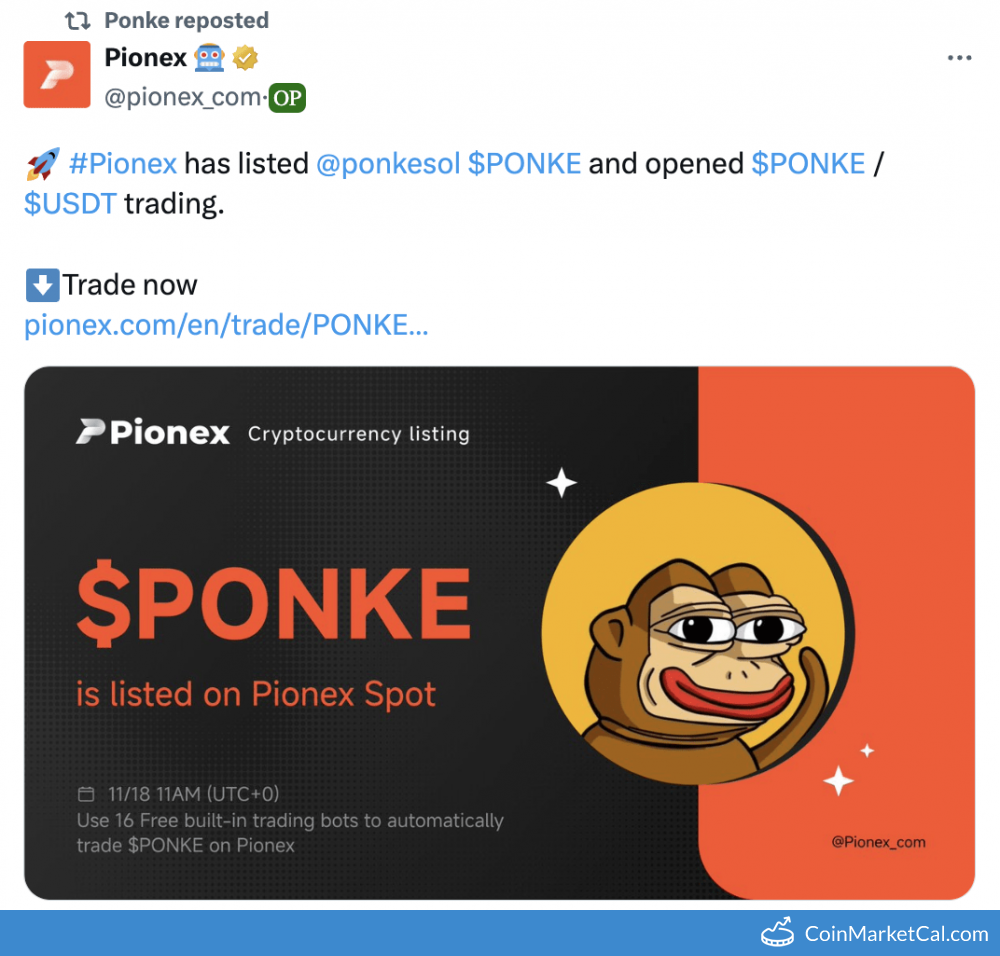Viewport: 1000px width, 956px height.
Task: Click the repost arrows icon
Action: tap(77, 20)
